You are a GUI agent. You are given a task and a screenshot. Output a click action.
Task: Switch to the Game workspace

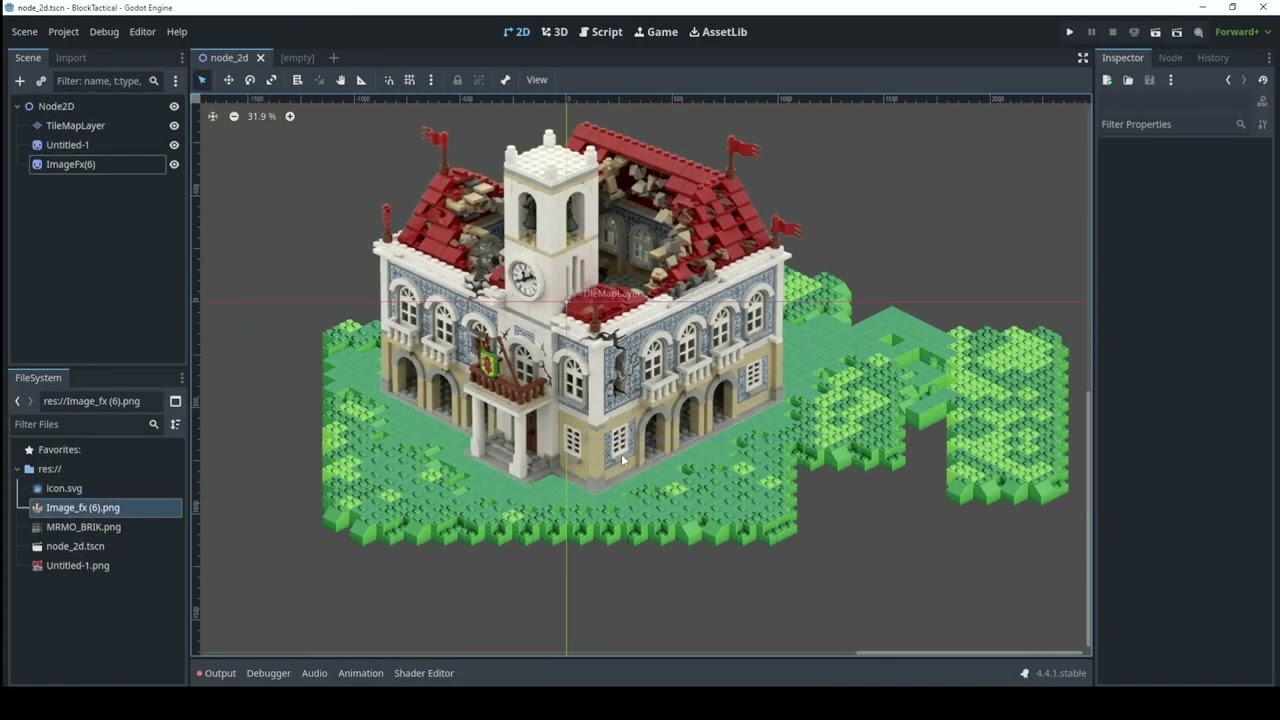(656, 32)
